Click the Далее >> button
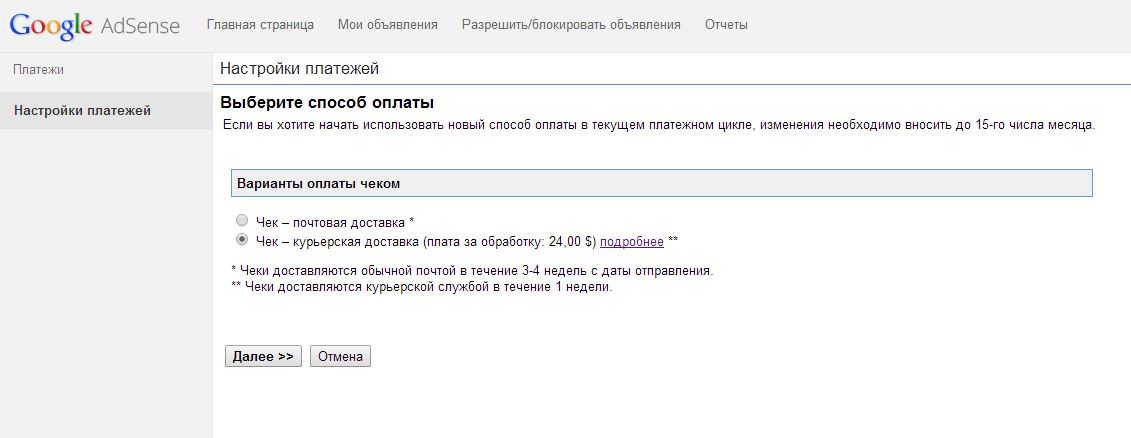 tap(263, 356)
